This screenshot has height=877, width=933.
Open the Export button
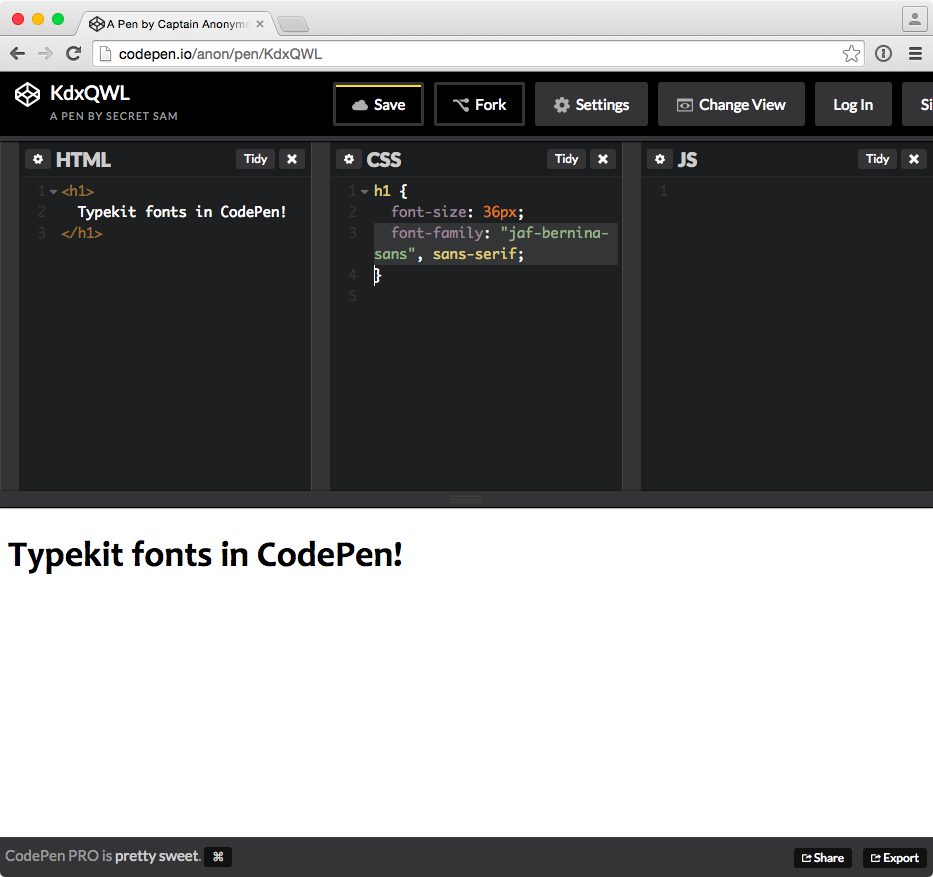pyautogui.click(x=894, y=857)
